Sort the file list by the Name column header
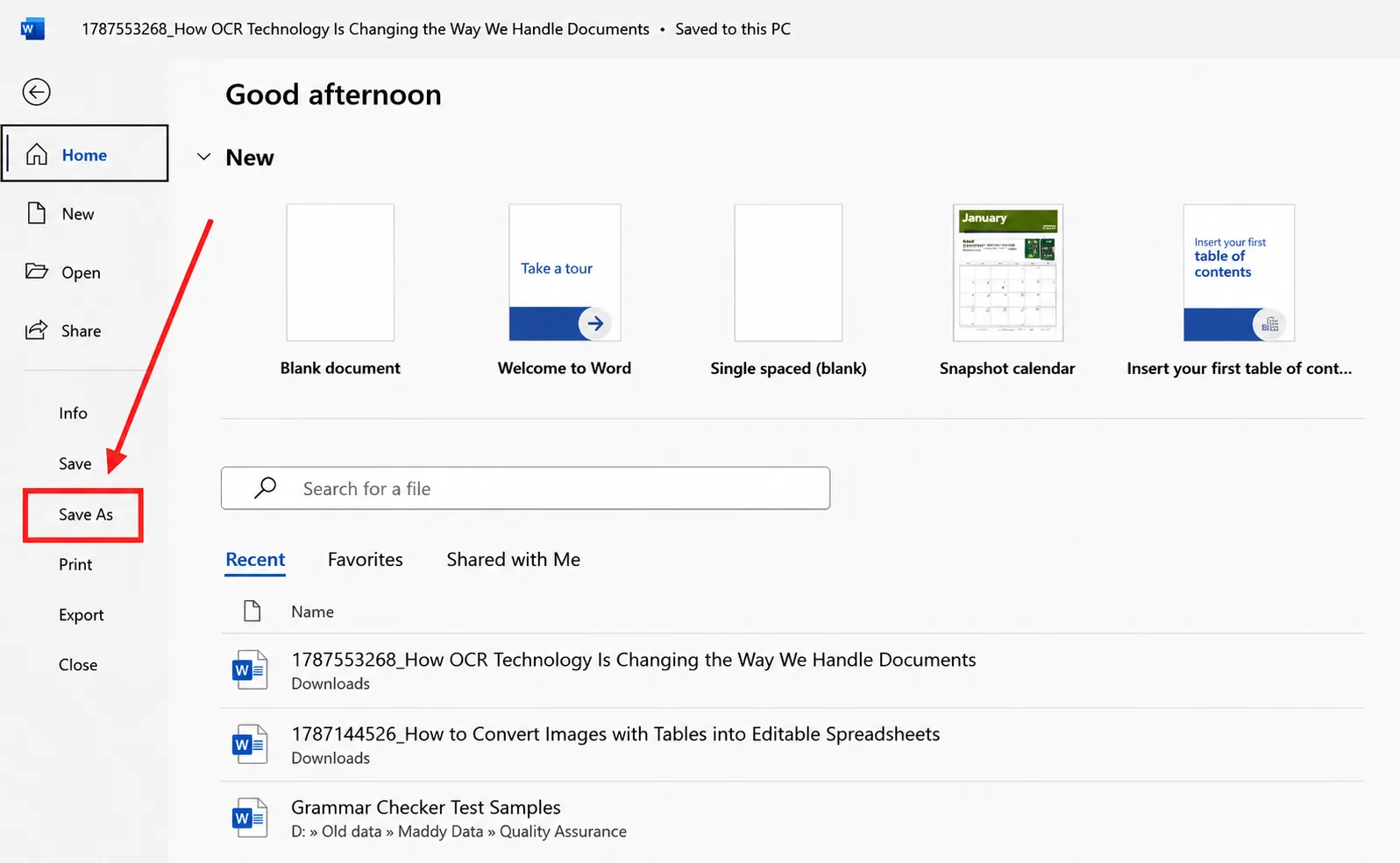Screen dimensions: 1400x863 click(312, 612)
